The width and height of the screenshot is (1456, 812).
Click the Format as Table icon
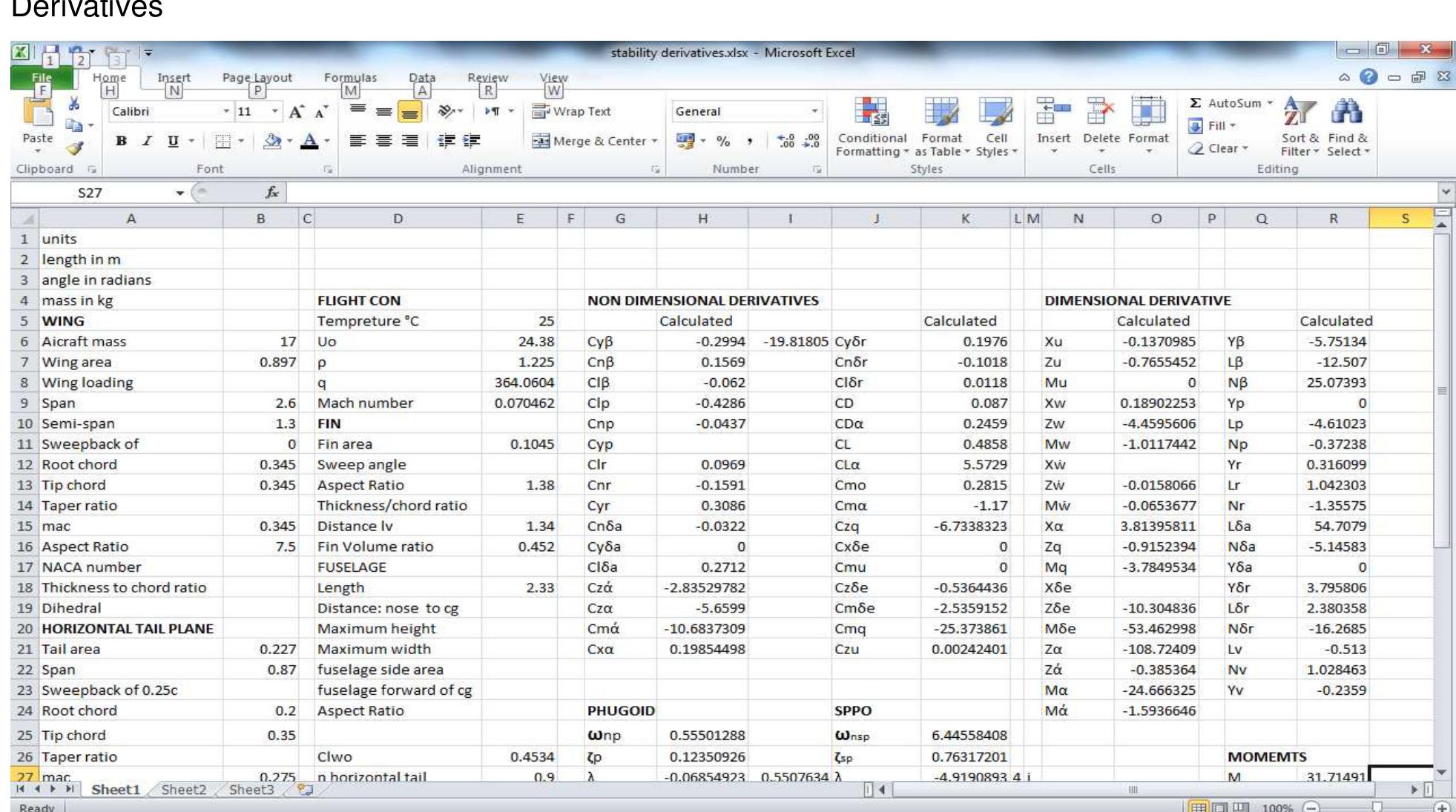pos(941,112)
